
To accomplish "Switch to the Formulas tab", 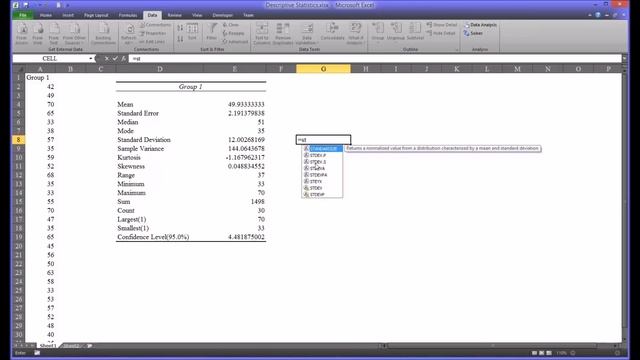I will (x=128, y=15).
